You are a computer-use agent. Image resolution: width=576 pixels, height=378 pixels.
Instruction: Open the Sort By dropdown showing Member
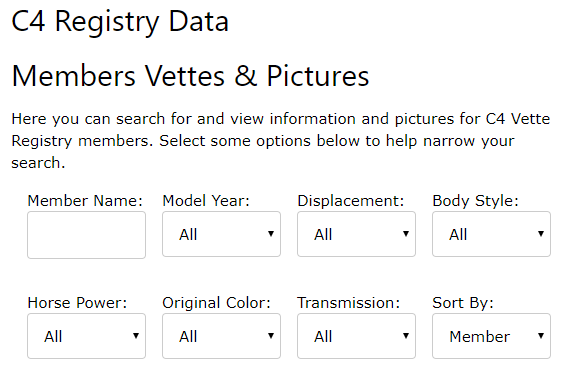point(491,336)
